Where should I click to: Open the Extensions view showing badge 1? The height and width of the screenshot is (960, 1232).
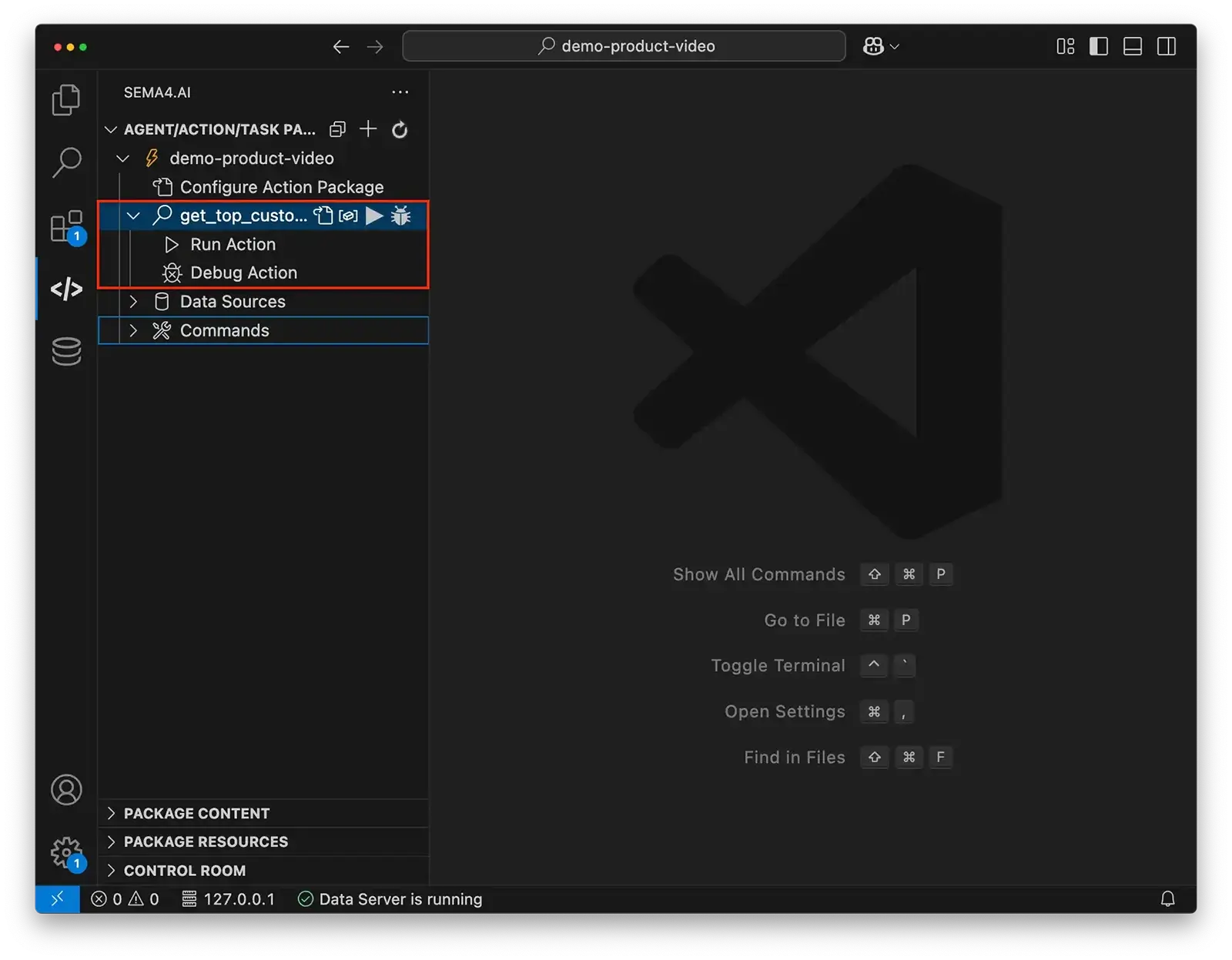tap(65, 227)
